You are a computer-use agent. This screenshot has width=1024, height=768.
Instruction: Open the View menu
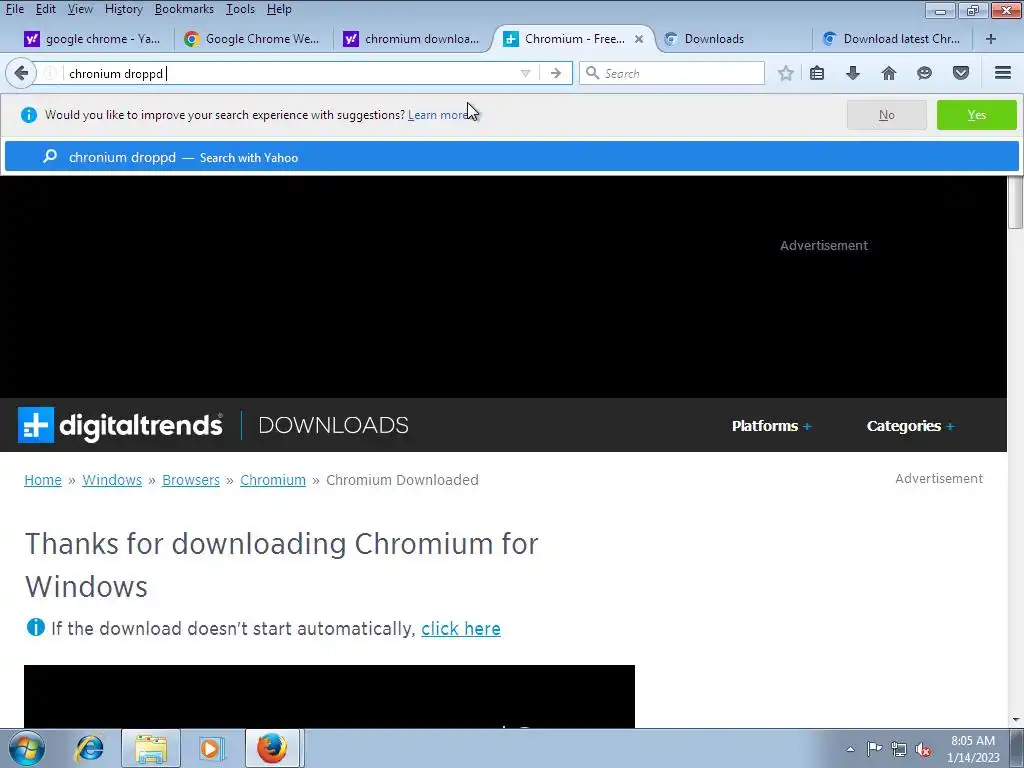click(x=80, y=9)
